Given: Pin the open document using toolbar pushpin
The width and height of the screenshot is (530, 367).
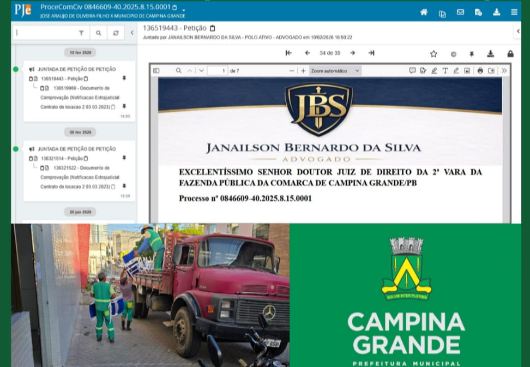Looking at the screenshot, I should tap(472, 54).
